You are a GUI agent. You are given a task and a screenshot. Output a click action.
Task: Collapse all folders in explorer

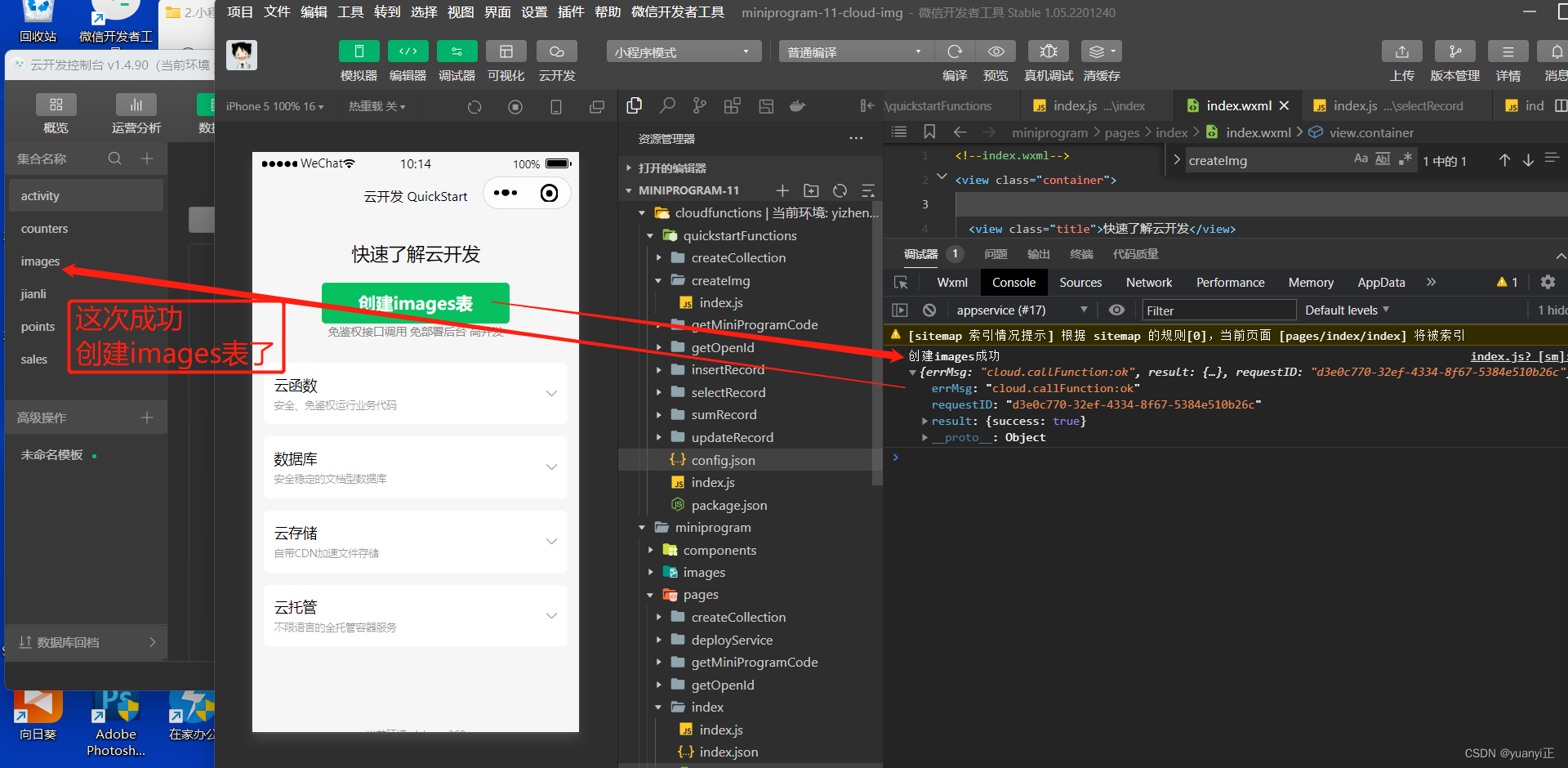point(868,190)
